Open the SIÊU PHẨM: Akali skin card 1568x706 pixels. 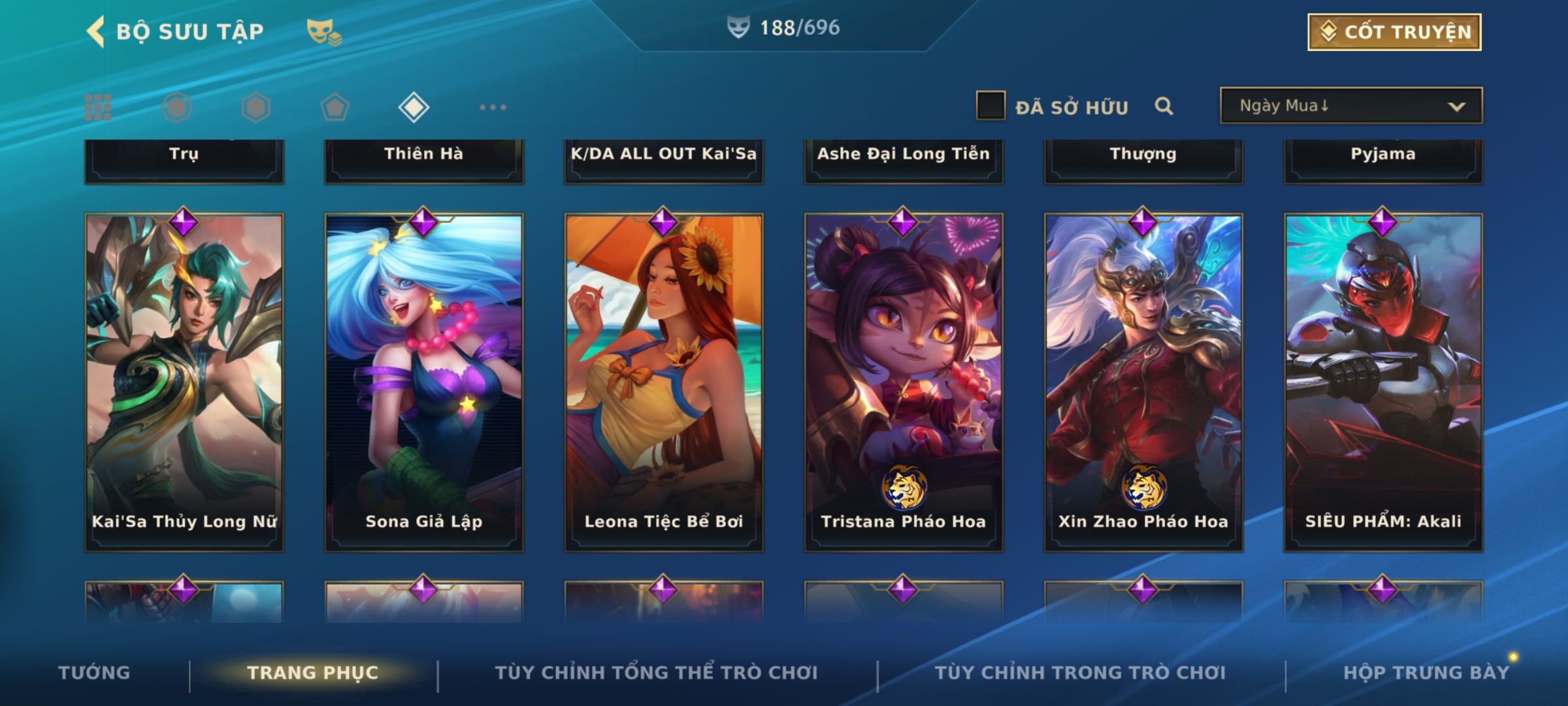pos(1383,382)
